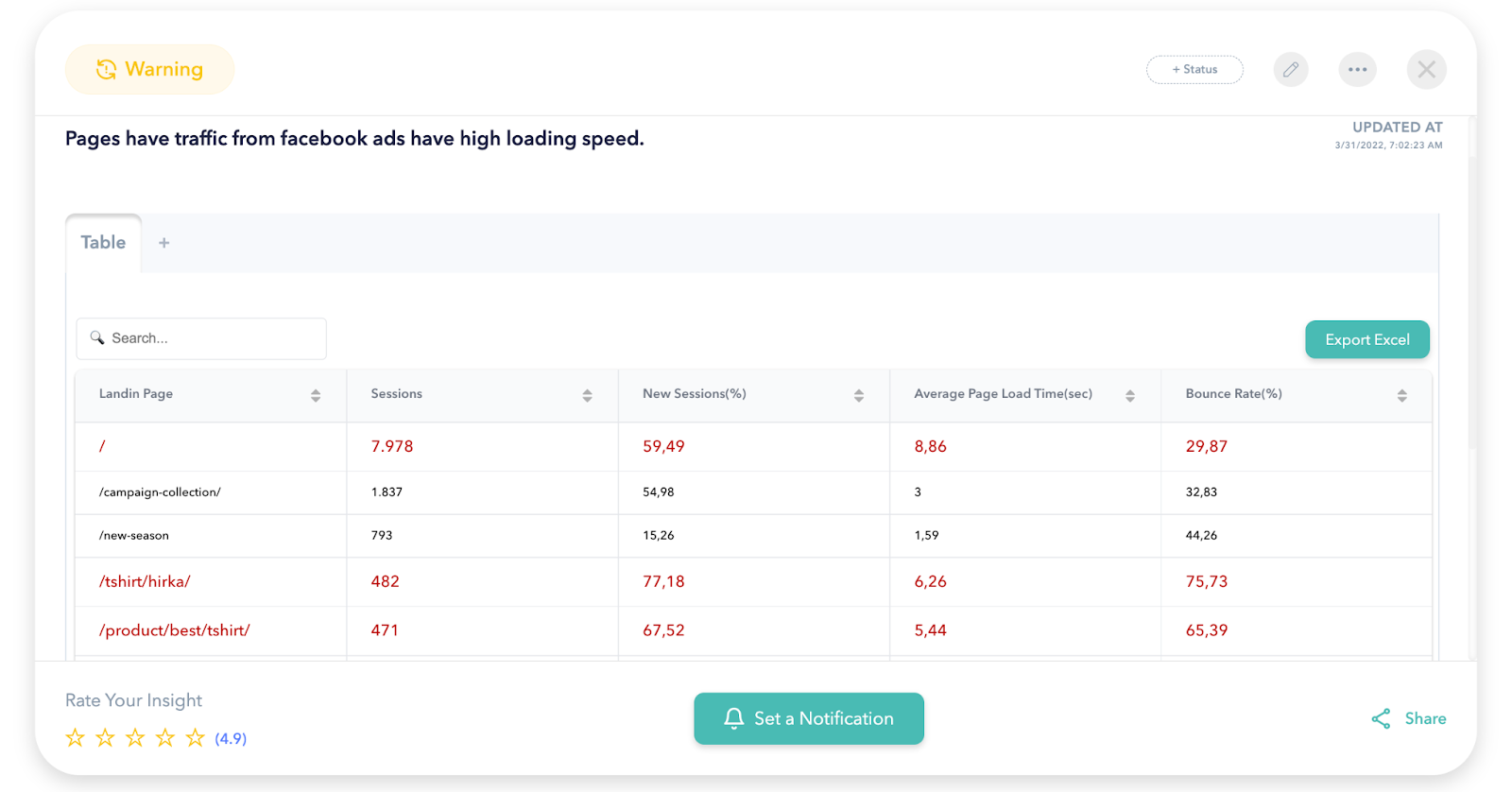Sort by Landin Page column
The height and width of the screenshot is (792, 1512).
tap(316, 395)
